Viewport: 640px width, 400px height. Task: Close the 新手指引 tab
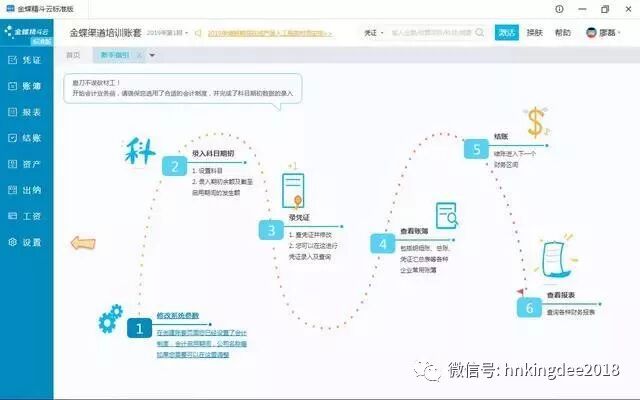click(139, 55)
